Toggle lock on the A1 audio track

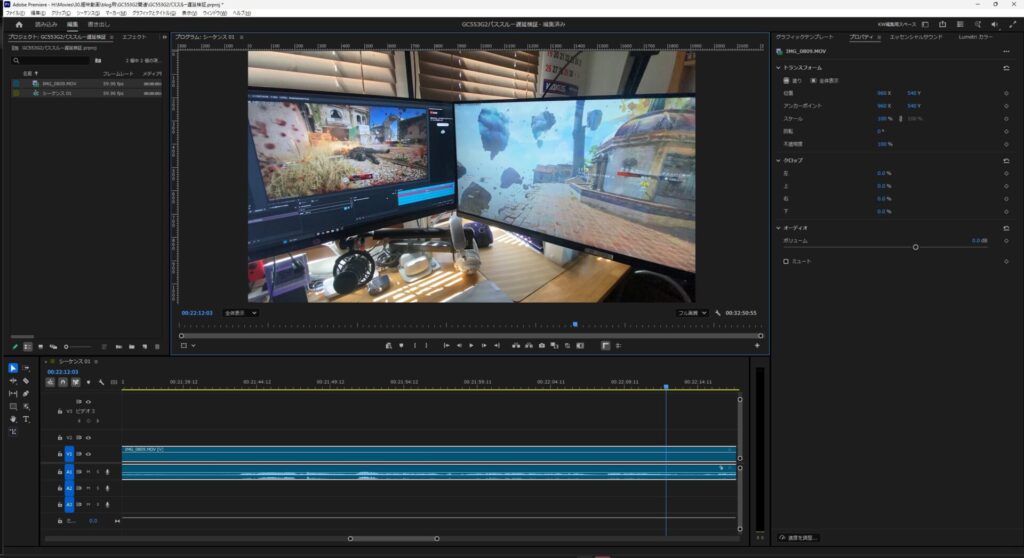tap(60, 471)
